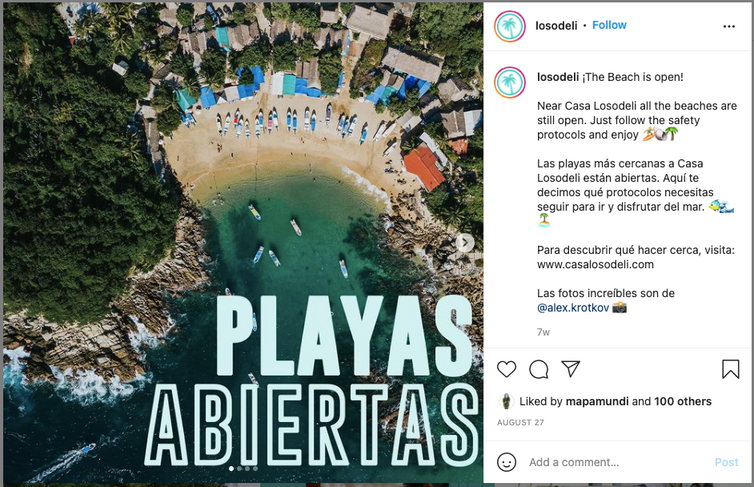Open the AUGUST 27 post date link
This screenshot has width=754, height=487.
520,423
